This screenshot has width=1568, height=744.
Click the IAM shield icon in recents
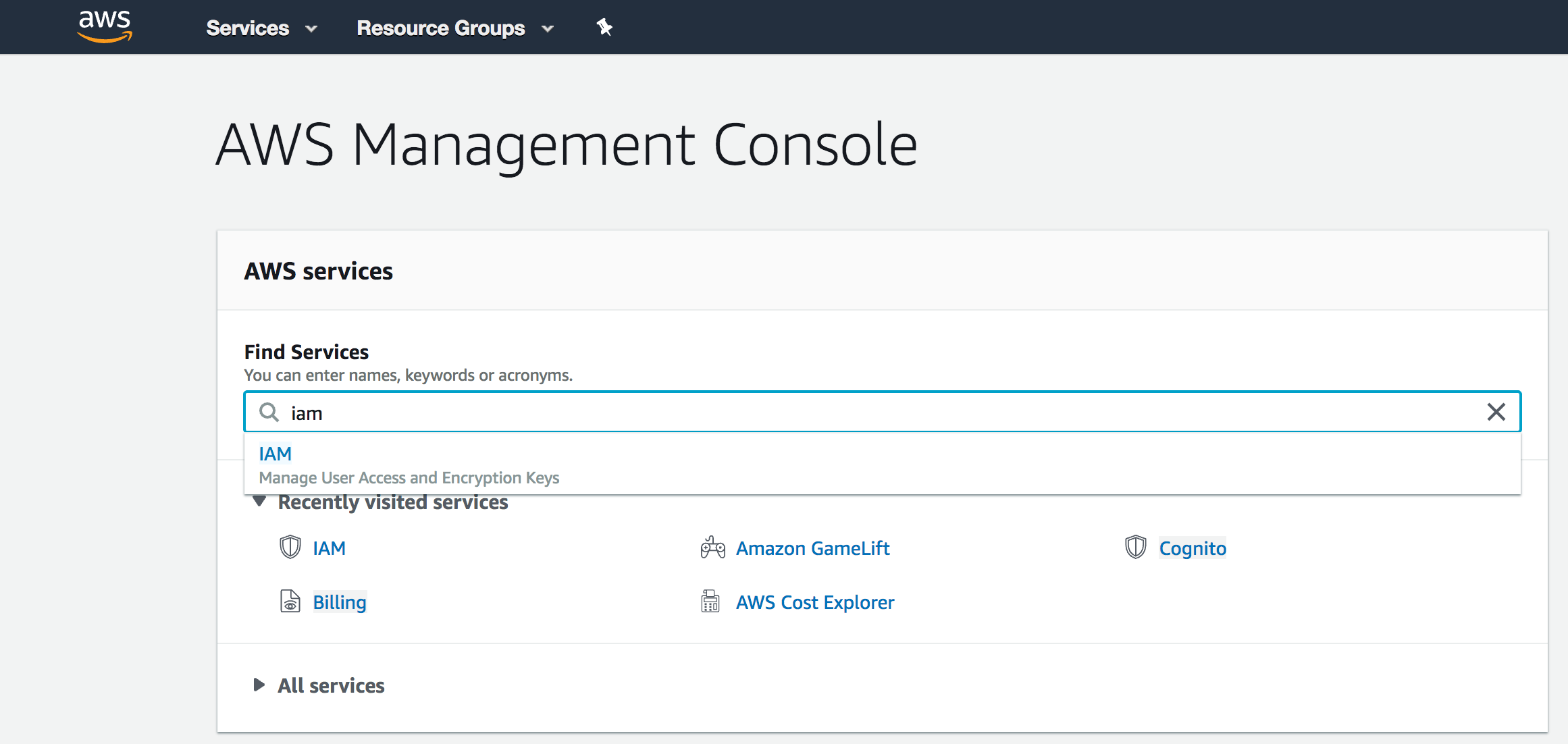pos(290,547)
